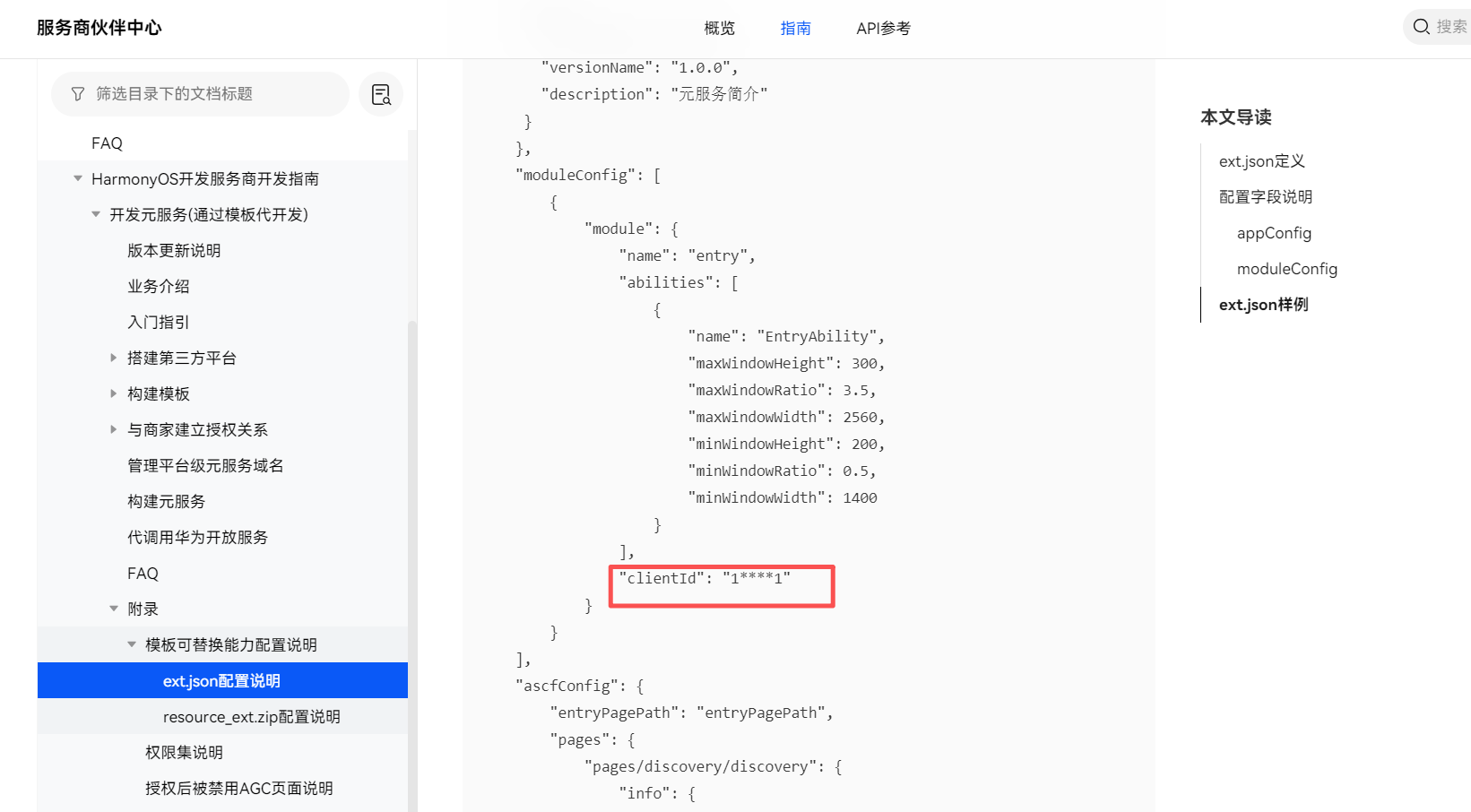Expand the 构建模板 tree arrow
The height and width of the screenshot is (812, 1471).
coord(114,393)
